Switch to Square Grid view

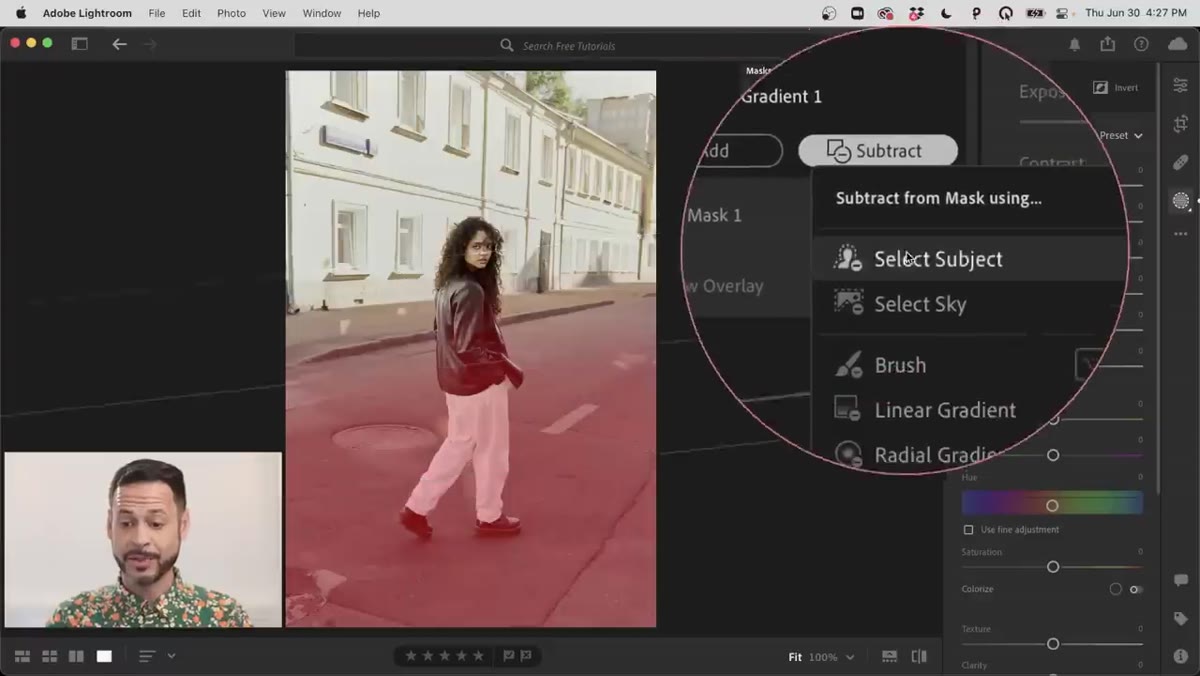49,656
